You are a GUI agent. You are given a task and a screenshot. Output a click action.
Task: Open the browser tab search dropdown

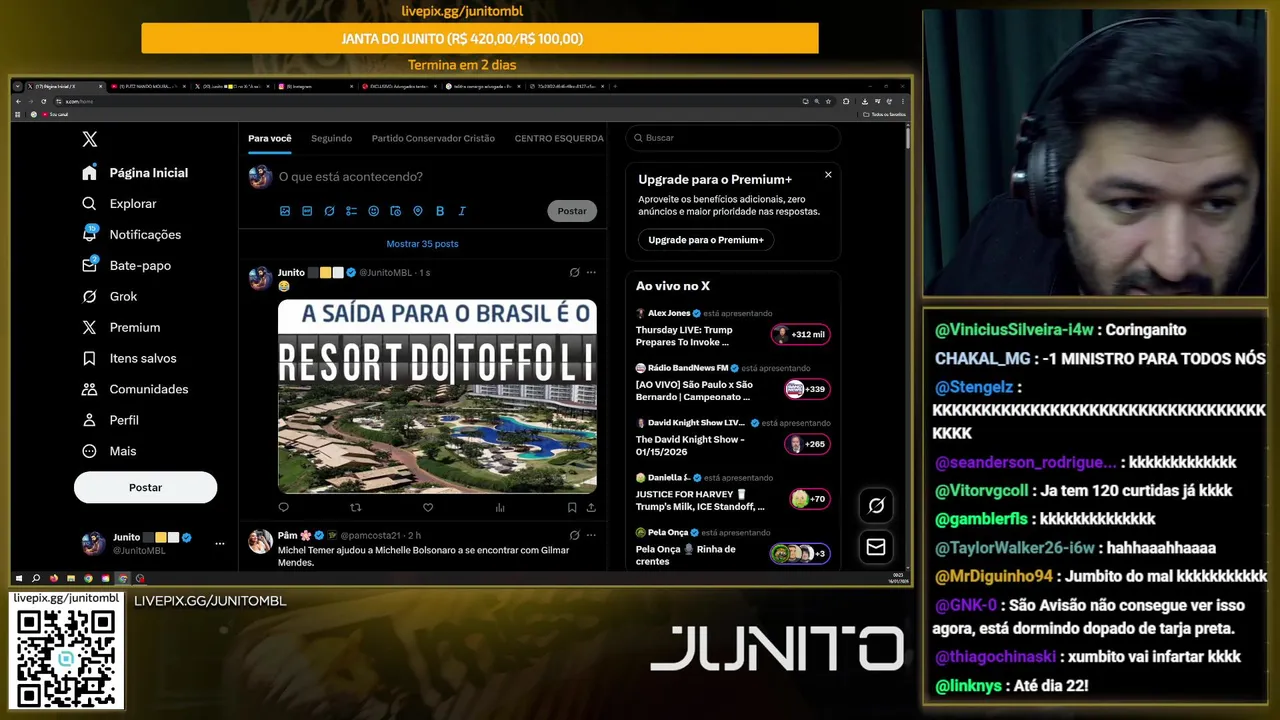click(x=18, y=87)
